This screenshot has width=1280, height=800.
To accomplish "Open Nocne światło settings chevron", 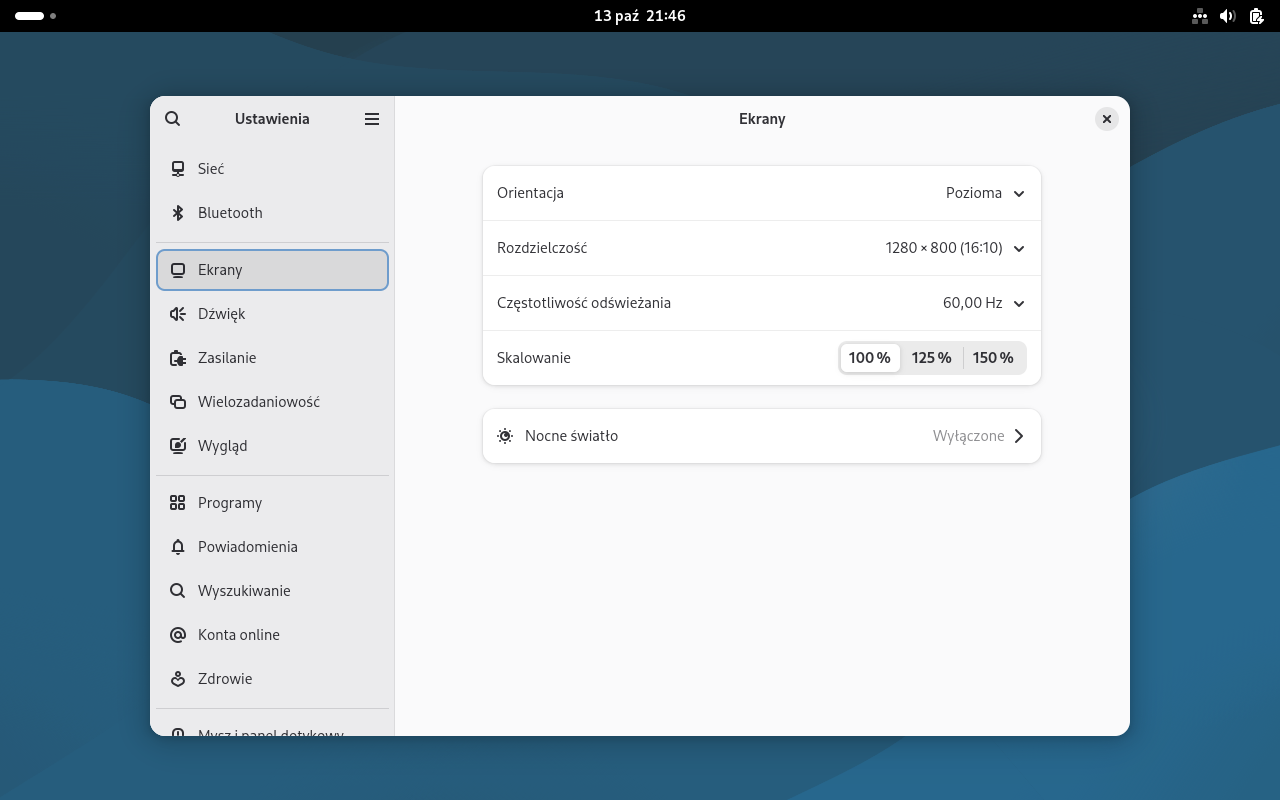I will 1019,436.
